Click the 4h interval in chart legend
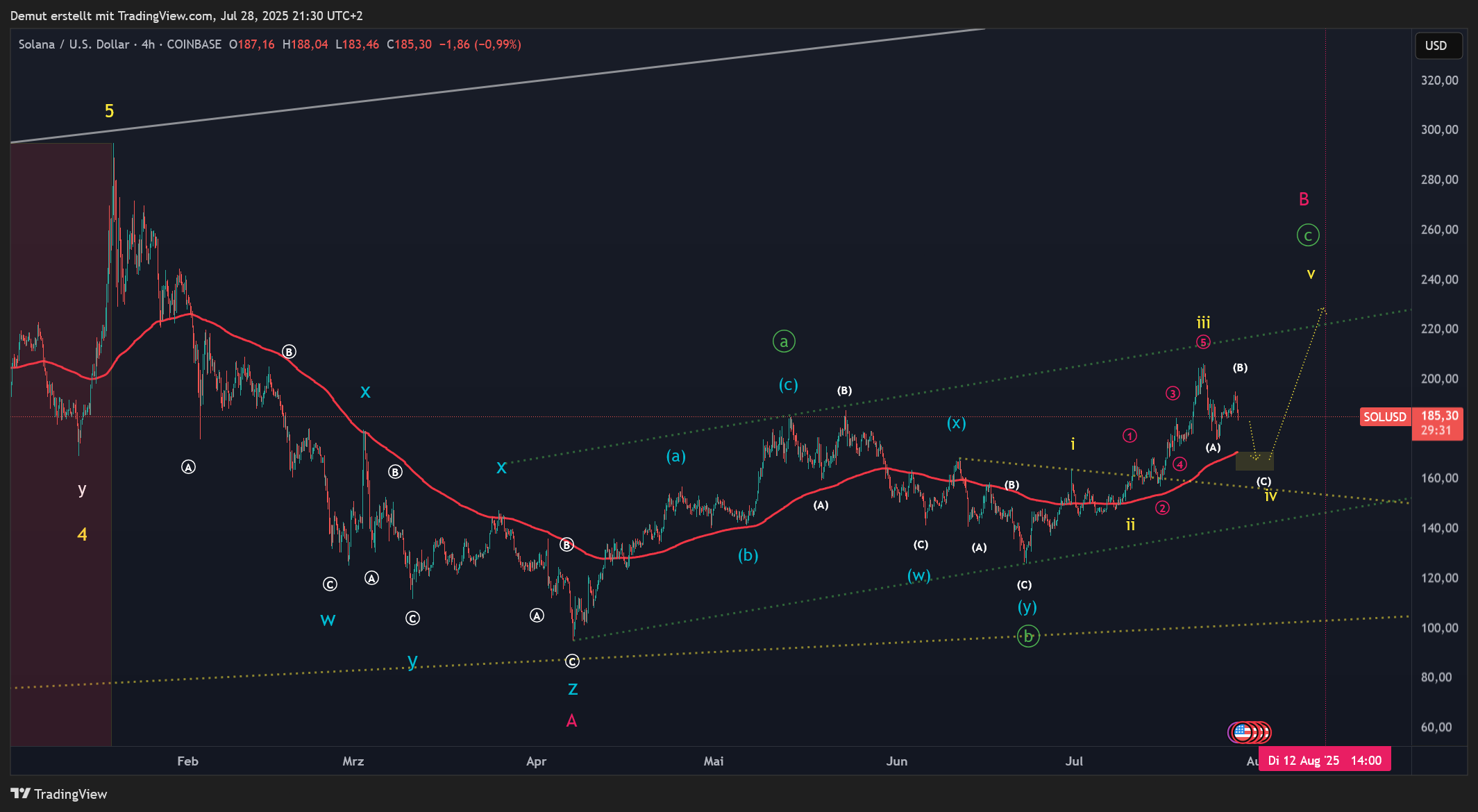The height and width of the screenshot is (812, 1478). [x=148, y=44]
